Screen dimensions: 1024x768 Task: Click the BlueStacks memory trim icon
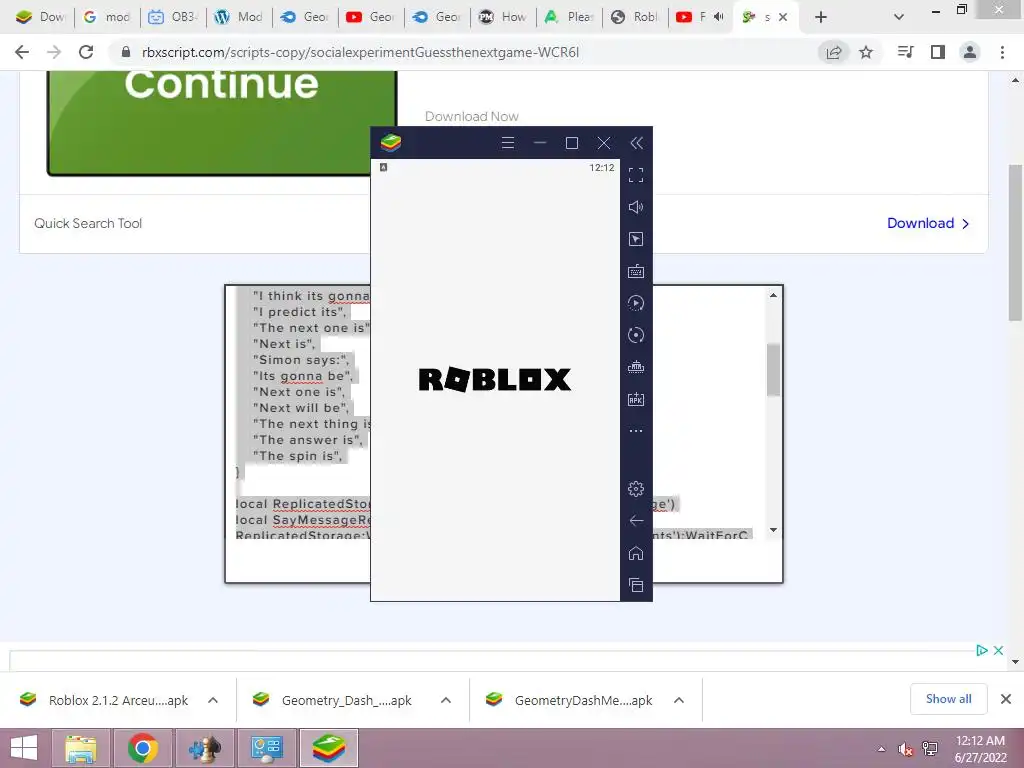pos(635,367)
